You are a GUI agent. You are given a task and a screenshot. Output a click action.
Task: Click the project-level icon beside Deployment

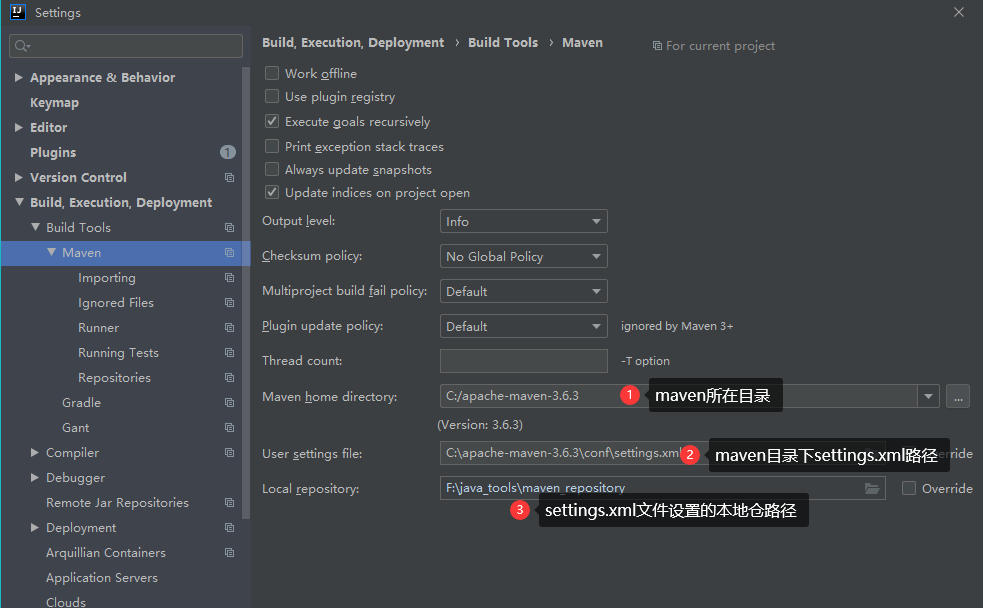point(229,528)
